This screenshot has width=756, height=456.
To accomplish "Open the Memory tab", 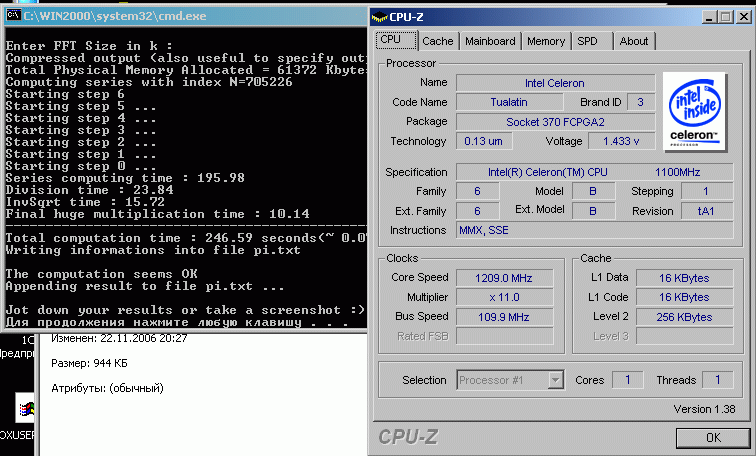I will (546, 41).
